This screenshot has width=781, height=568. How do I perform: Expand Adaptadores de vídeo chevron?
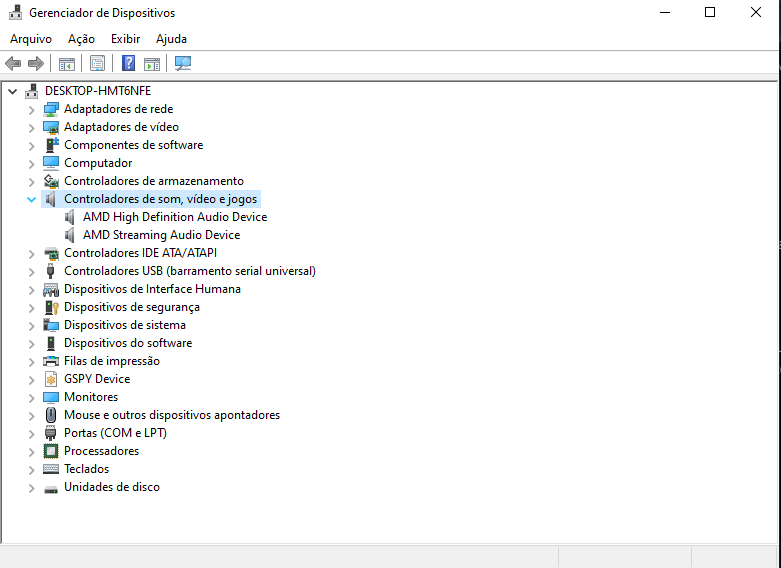pyautogui.click(x=31, y=128)
